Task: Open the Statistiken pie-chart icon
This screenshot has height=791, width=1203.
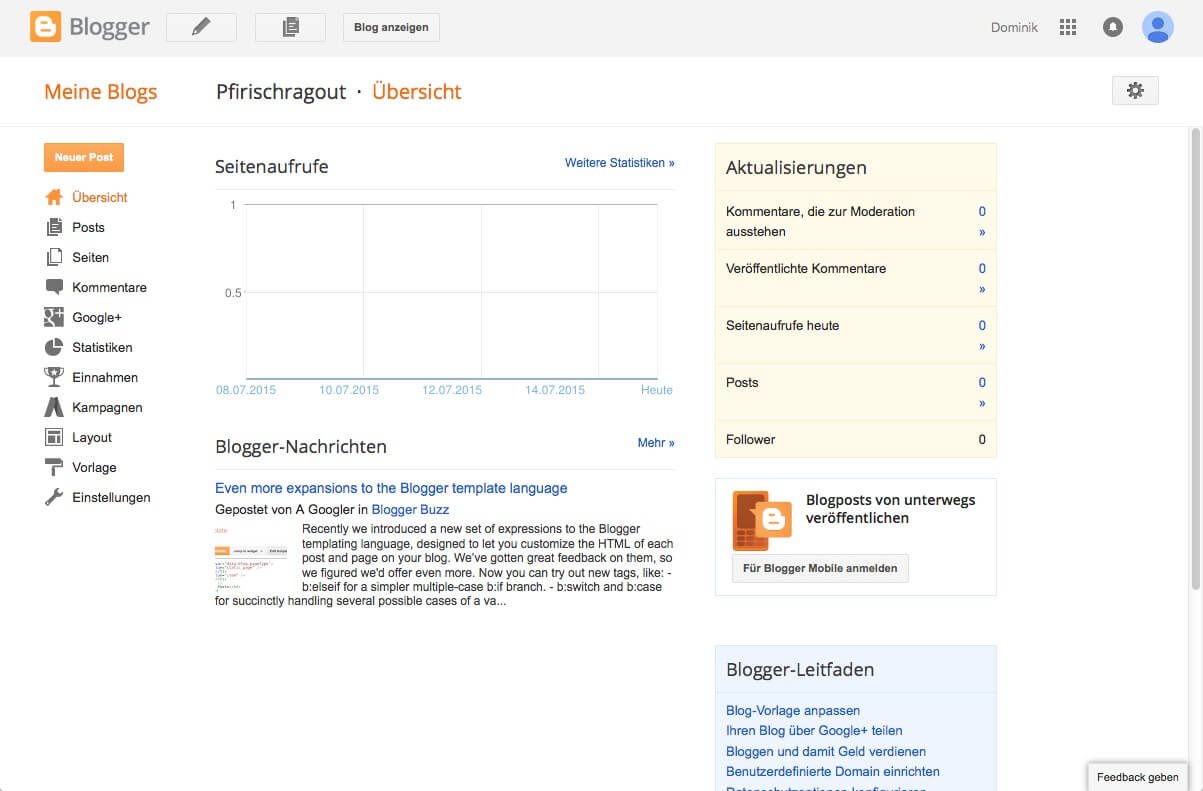Action: [x=52, y=347]
